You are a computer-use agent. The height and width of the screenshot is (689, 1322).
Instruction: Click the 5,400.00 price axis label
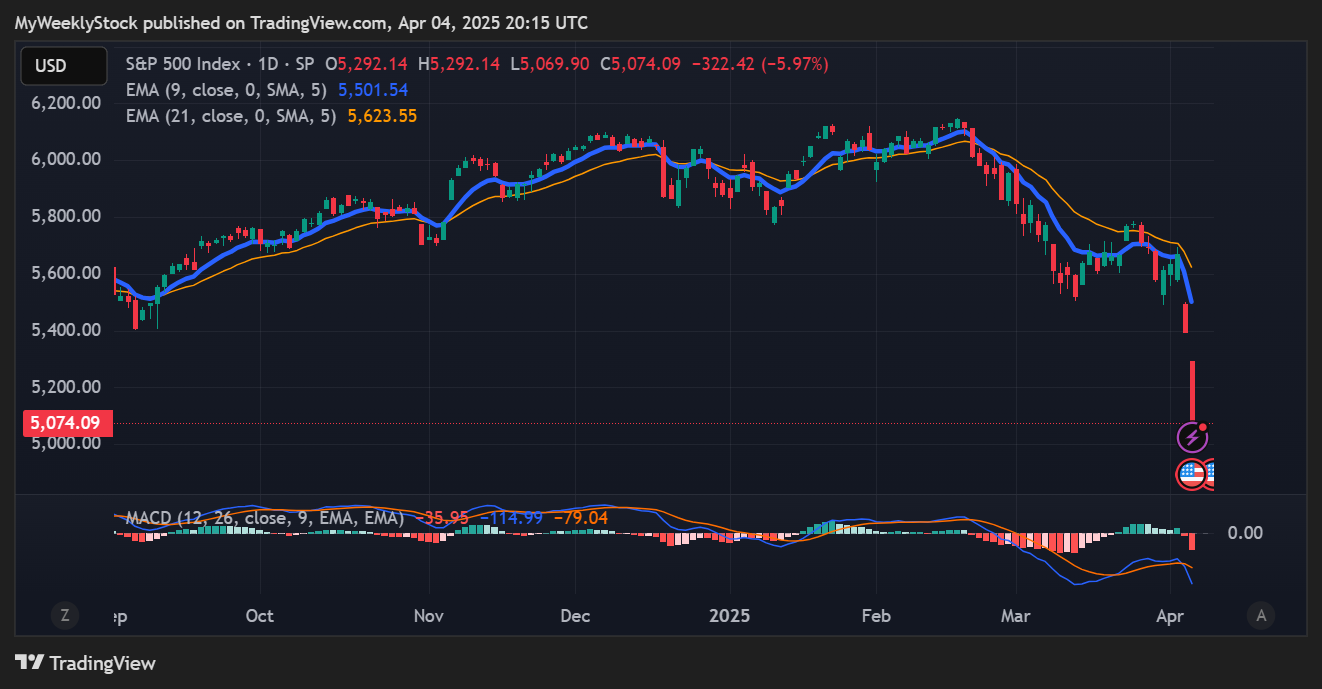(67, 330)
